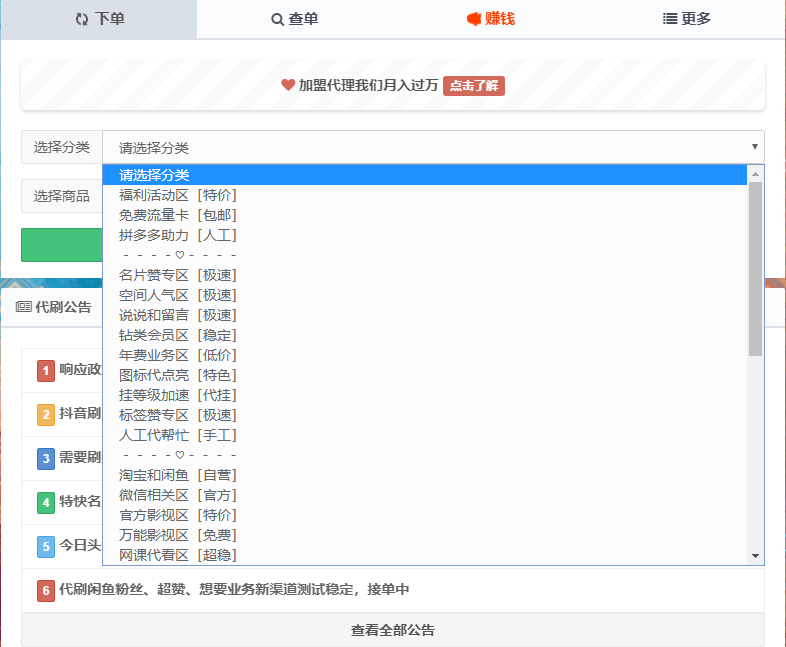Image resolution: width=786 pixels, height=647 pixels.
Task: Click the newspaper icon next to 代刷公告
Action: 23,307
